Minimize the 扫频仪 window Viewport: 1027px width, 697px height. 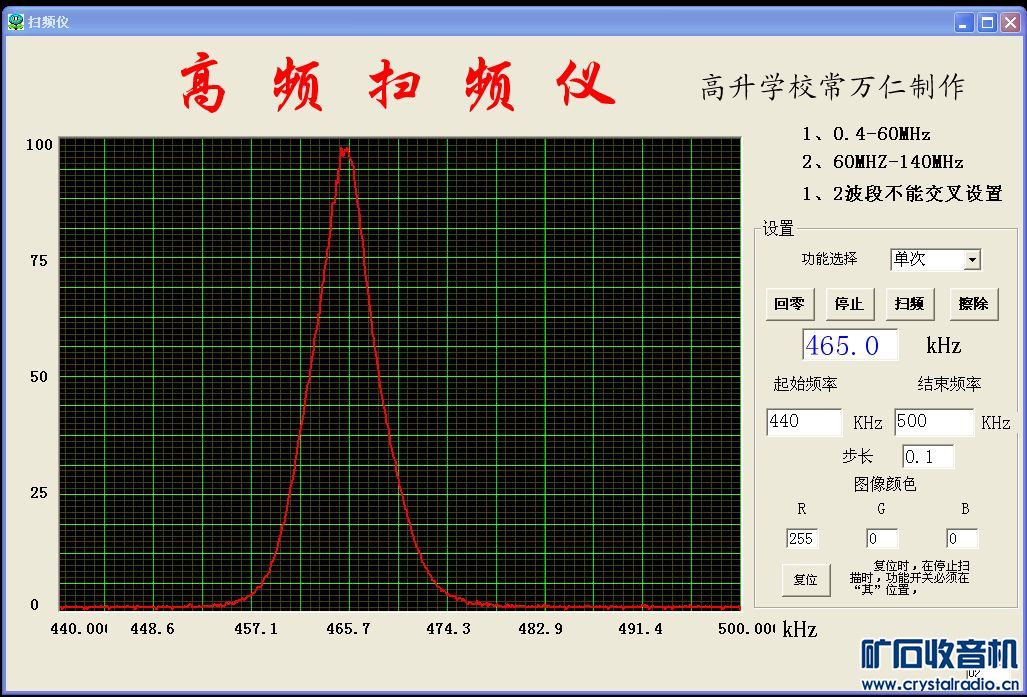pyautogui.click(x=963, y=23)
